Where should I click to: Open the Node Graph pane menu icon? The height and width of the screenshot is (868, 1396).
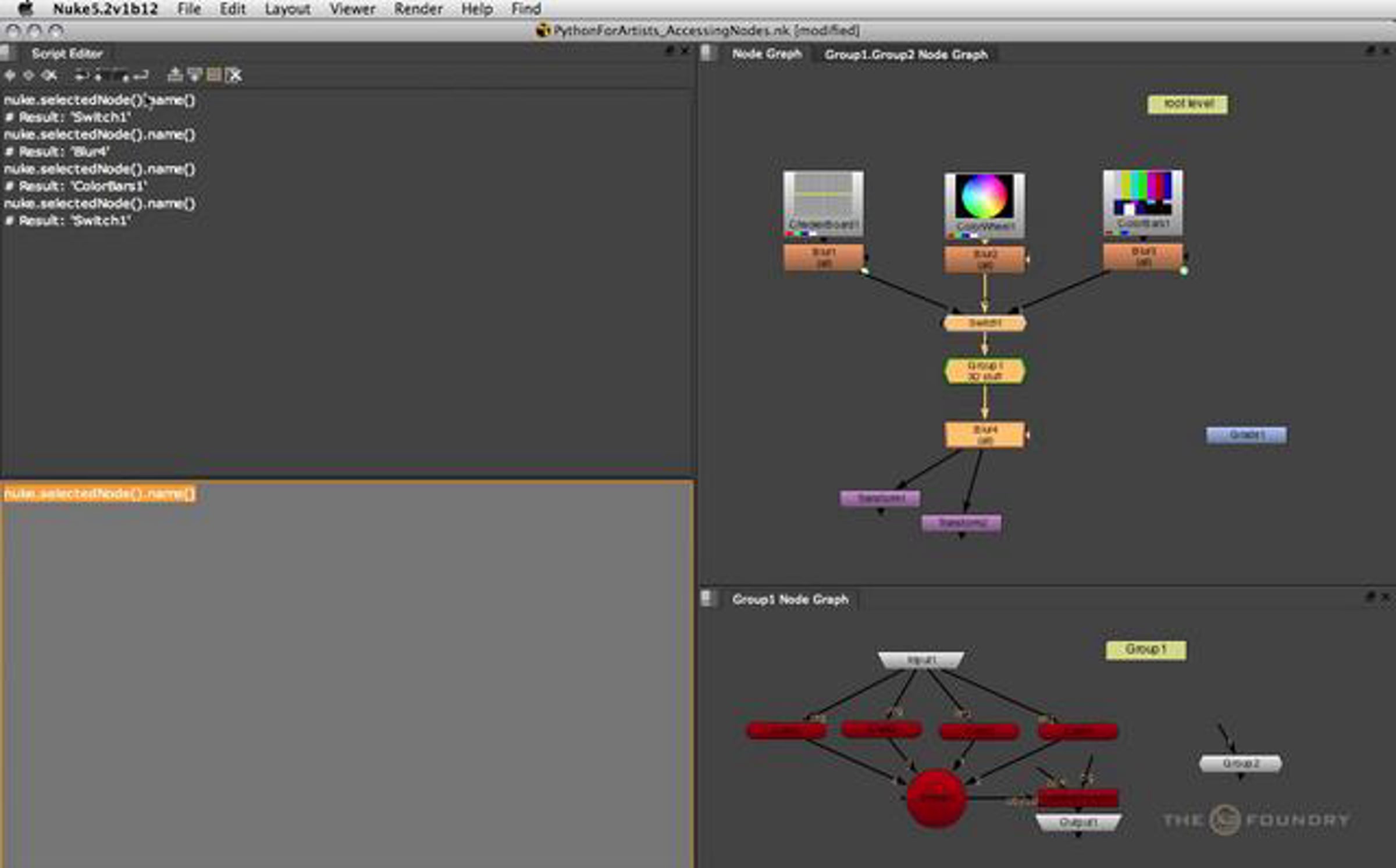click(x=708, y=53)
